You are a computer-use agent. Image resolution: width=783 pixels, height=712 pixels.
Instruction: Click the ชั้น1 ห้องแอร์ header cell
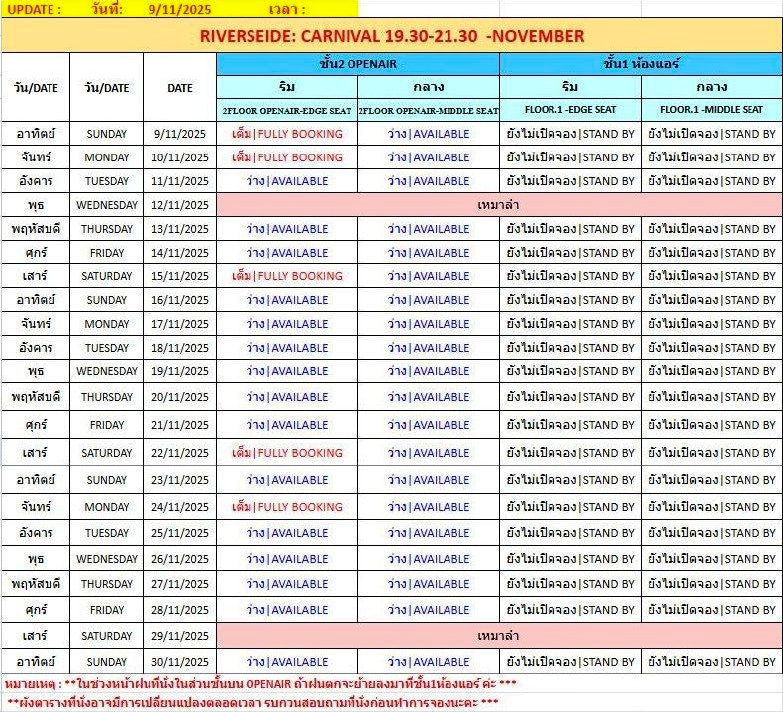point(641,63)
